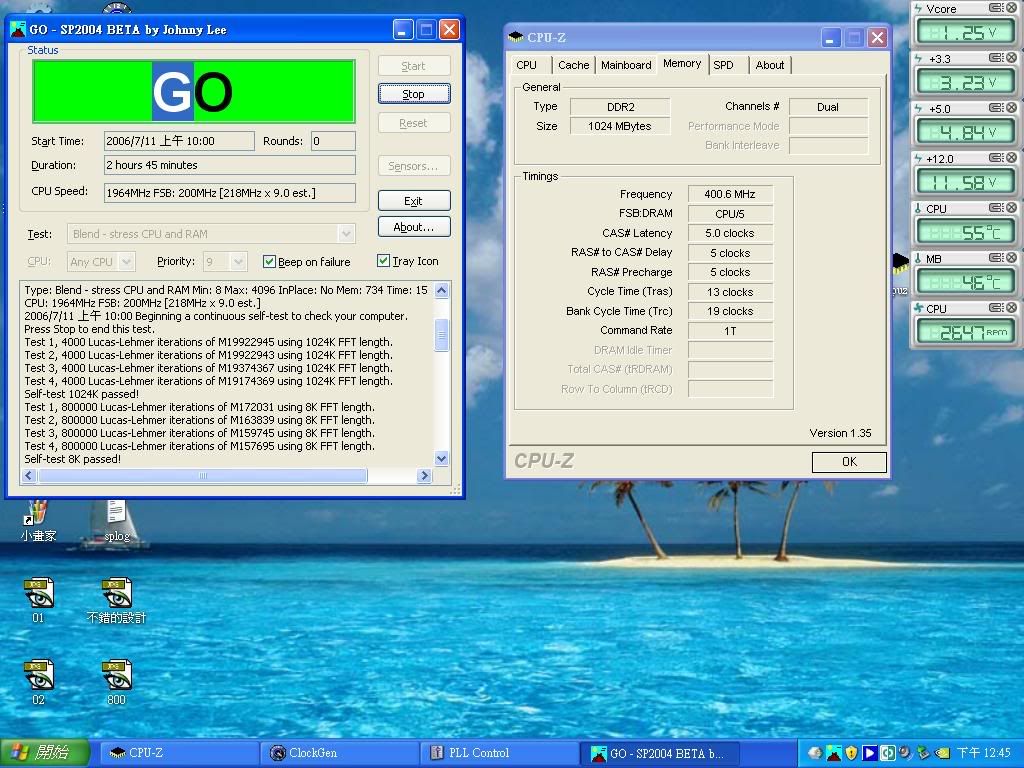Click the log's scroll right arrow
Image resolution: width=1024 pixels, height=768 pixels.
[424, 475]
